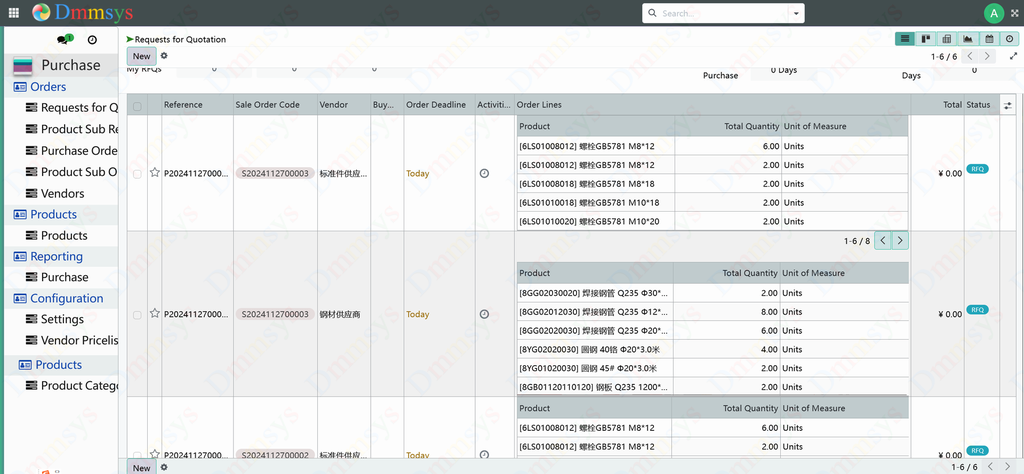
Task: Open the conversations chat bubble icon
Action: point(62,40)
